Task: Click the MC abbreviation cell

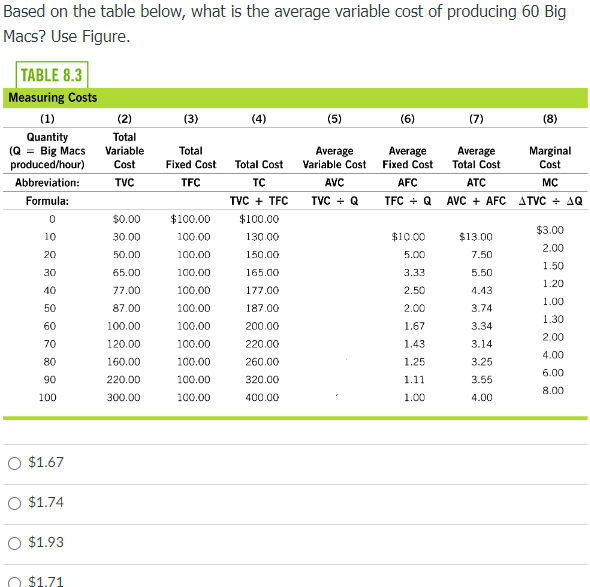Action: pyautogui.click(x=550, y=182)
